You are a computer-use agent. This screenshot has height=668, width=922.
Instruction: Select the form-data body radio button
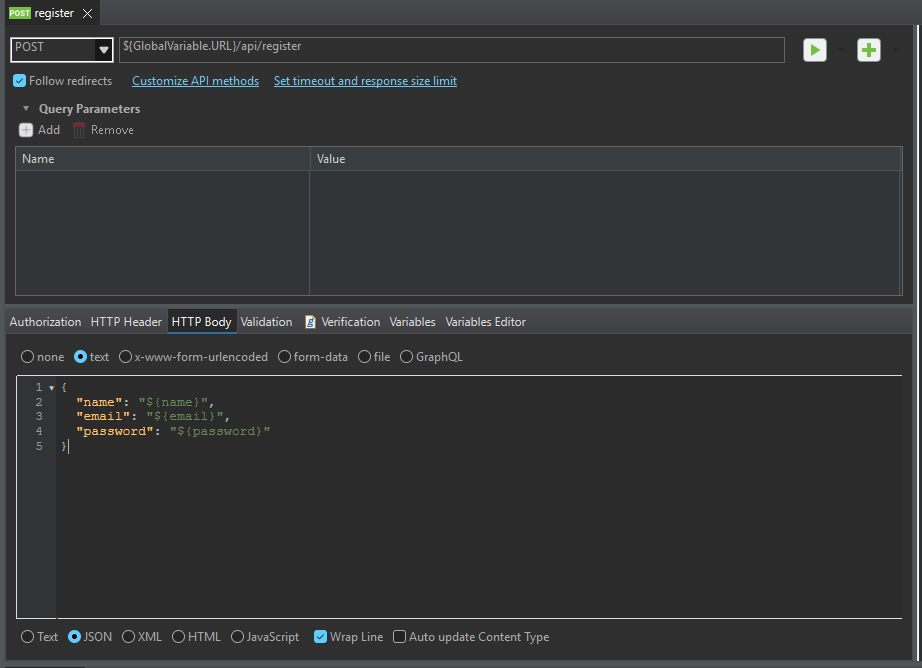[x=284, y=357]
